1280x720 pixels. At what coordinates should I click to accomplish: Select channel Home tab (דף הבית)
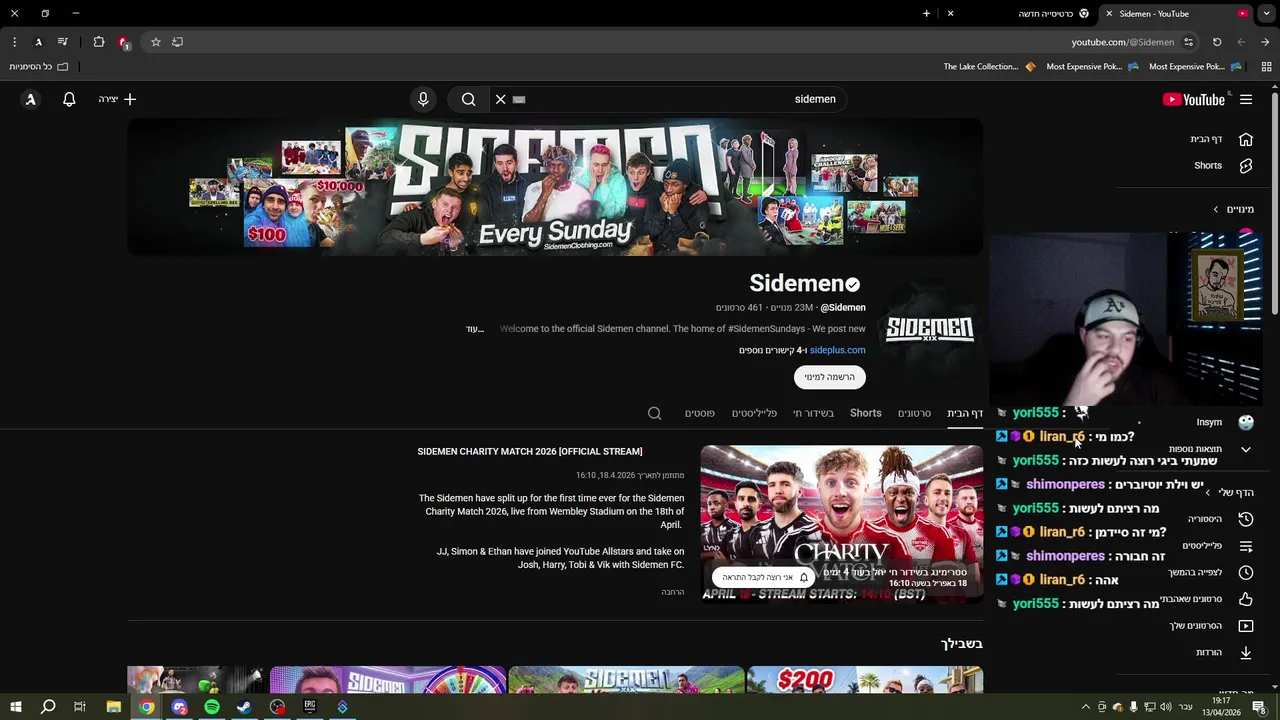click(x=965, y=413)
